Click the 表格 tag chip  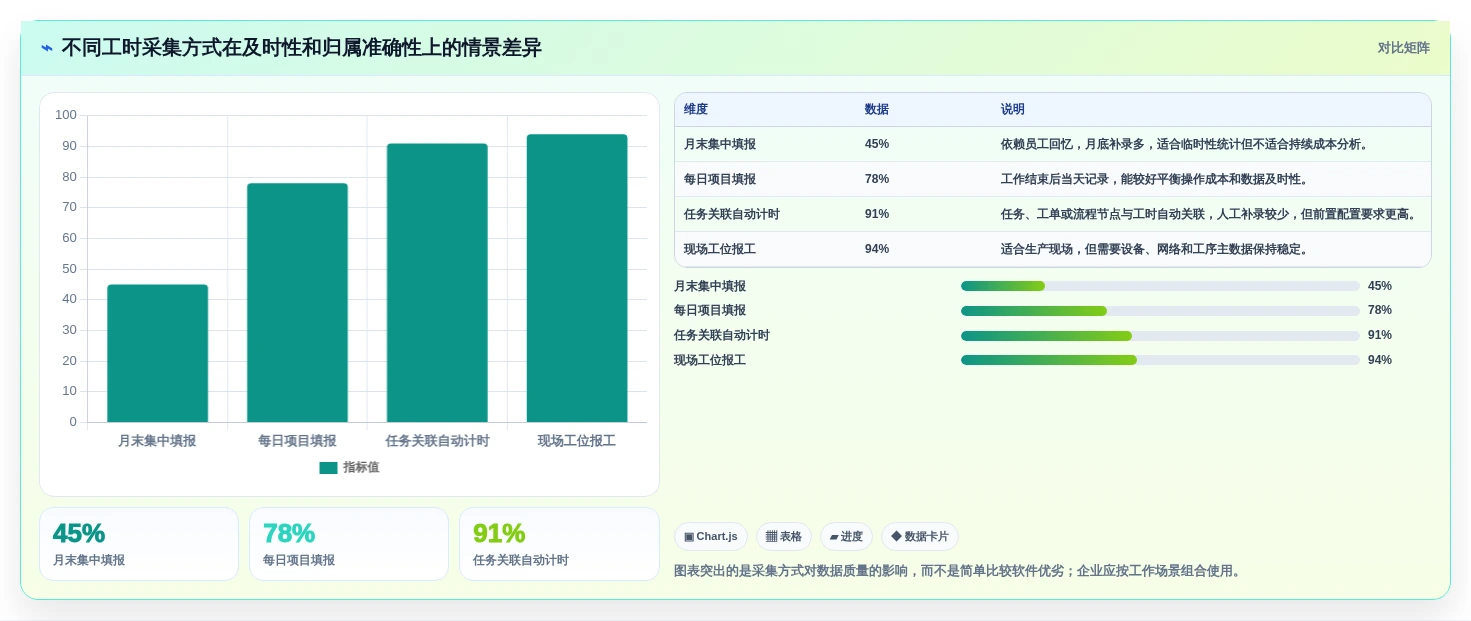point(784,537)
